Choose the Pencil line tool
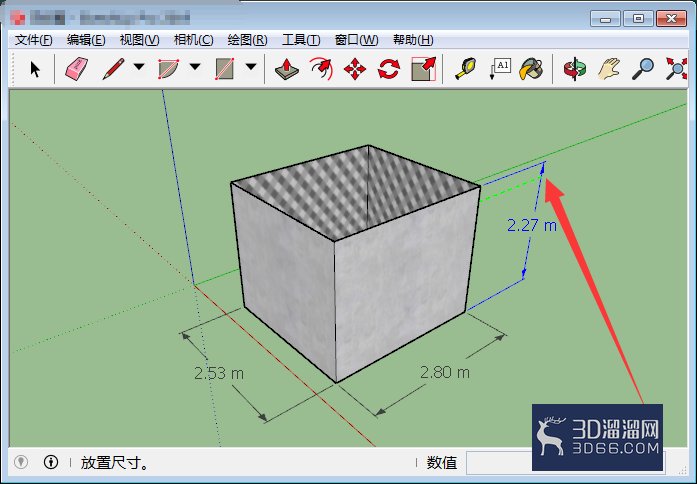697x484 pixels. click(x=113, y=69)
